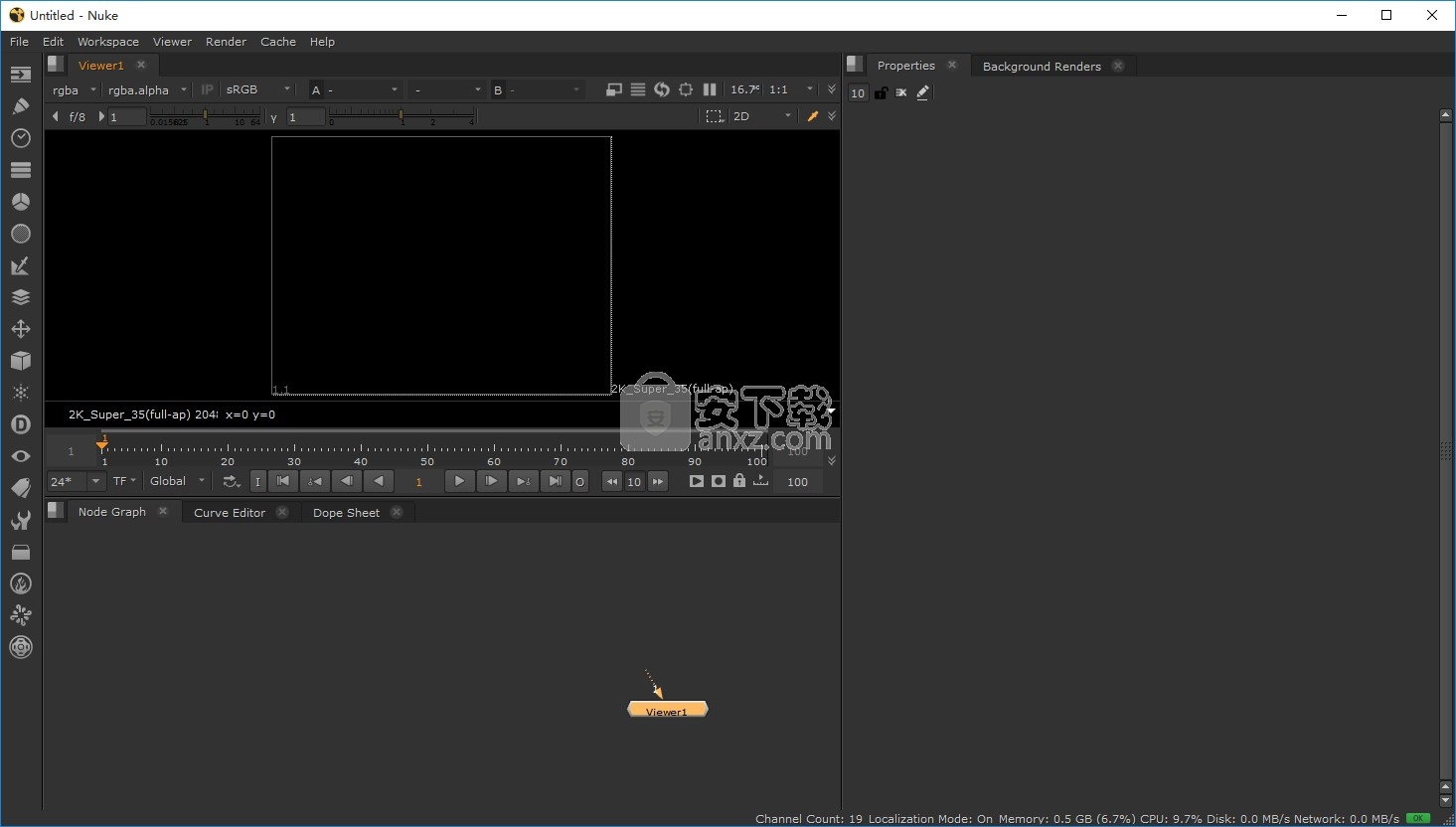Toggle the f/8 gain button
Screen dimensions: 1456x827
point(78,117)
